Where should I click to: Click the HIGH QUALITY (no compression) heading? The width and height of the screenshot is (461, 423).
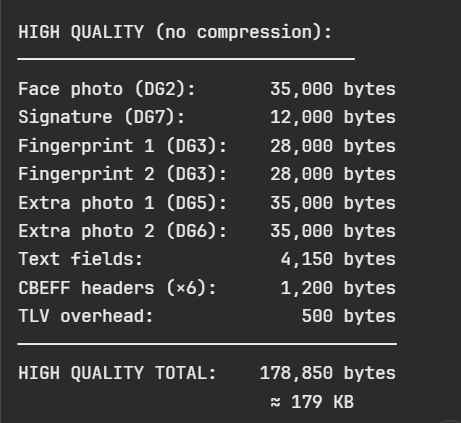click(175, 32)
